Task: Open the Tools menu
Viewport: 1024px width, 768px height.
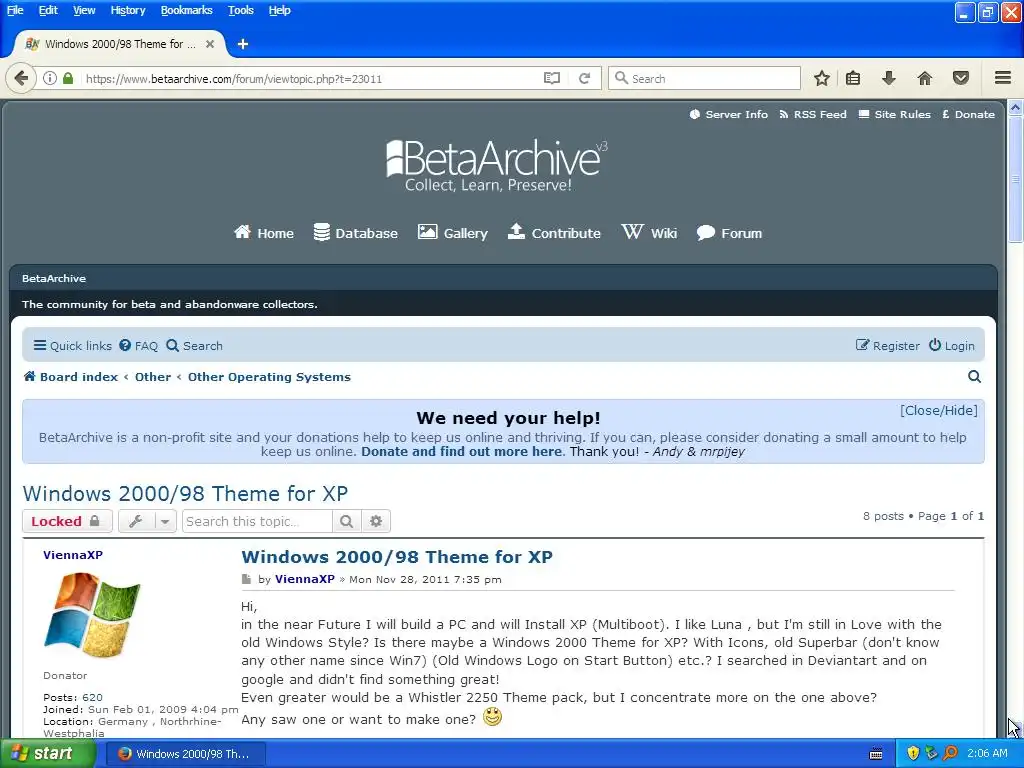Action: coord(240,10)
